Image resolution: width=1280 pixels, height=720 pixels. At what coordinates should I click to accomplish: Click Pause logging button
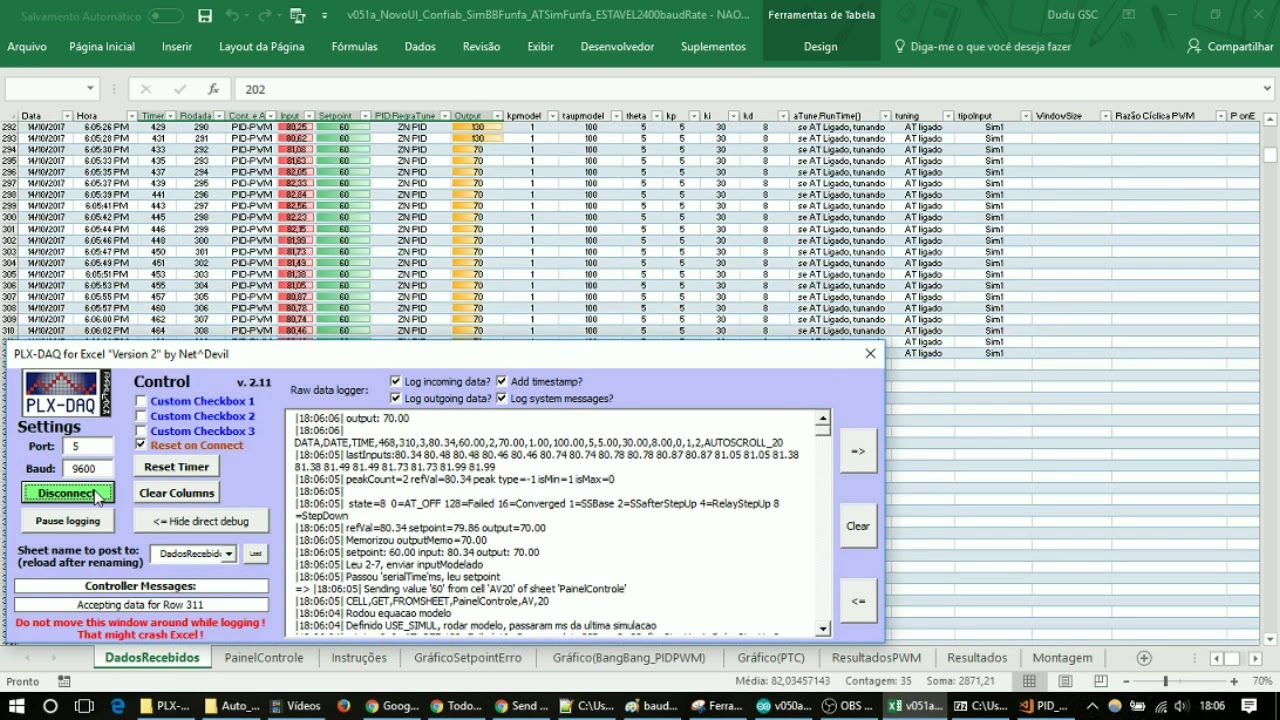tap(68, 521)
